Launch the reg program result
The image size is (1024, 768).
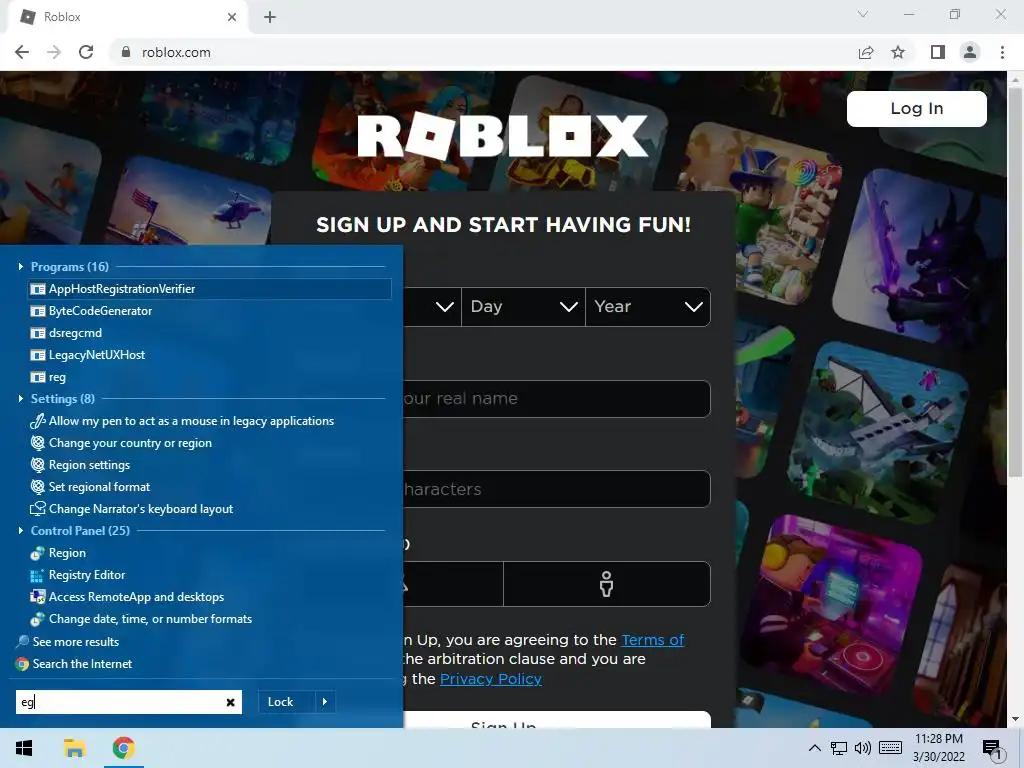tap(210, 377)
